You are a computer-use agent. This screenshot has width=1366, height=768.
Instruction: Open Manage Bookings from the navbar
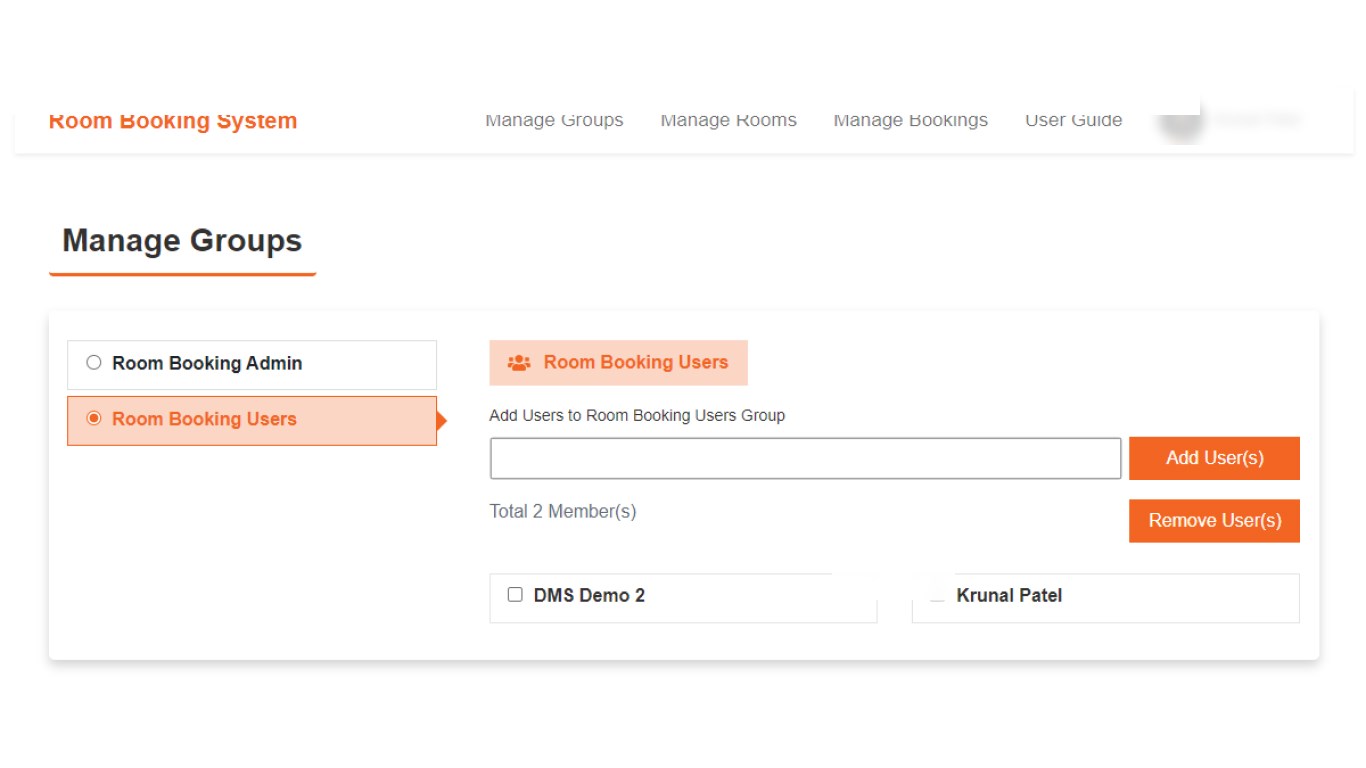tap(910, 120)
